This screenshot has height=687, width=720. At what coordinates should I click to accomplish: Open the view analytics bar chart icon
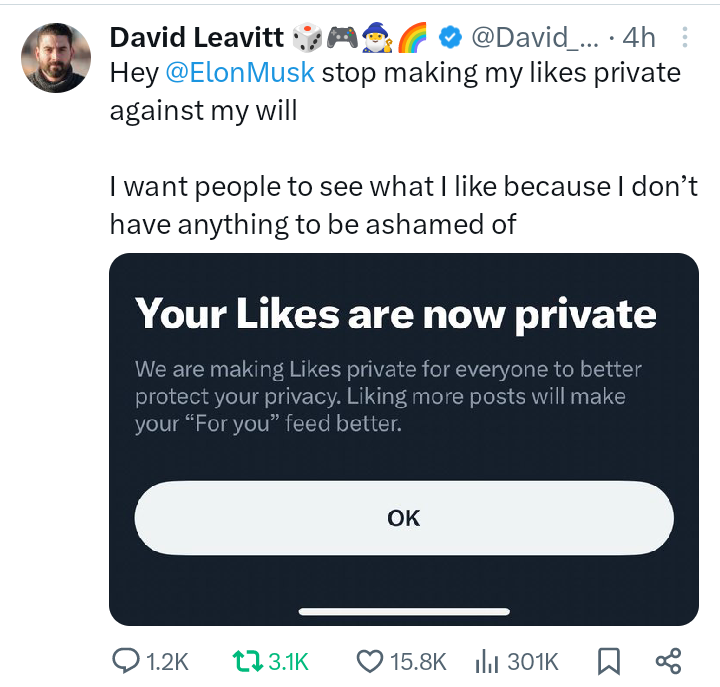coord(487,661)
